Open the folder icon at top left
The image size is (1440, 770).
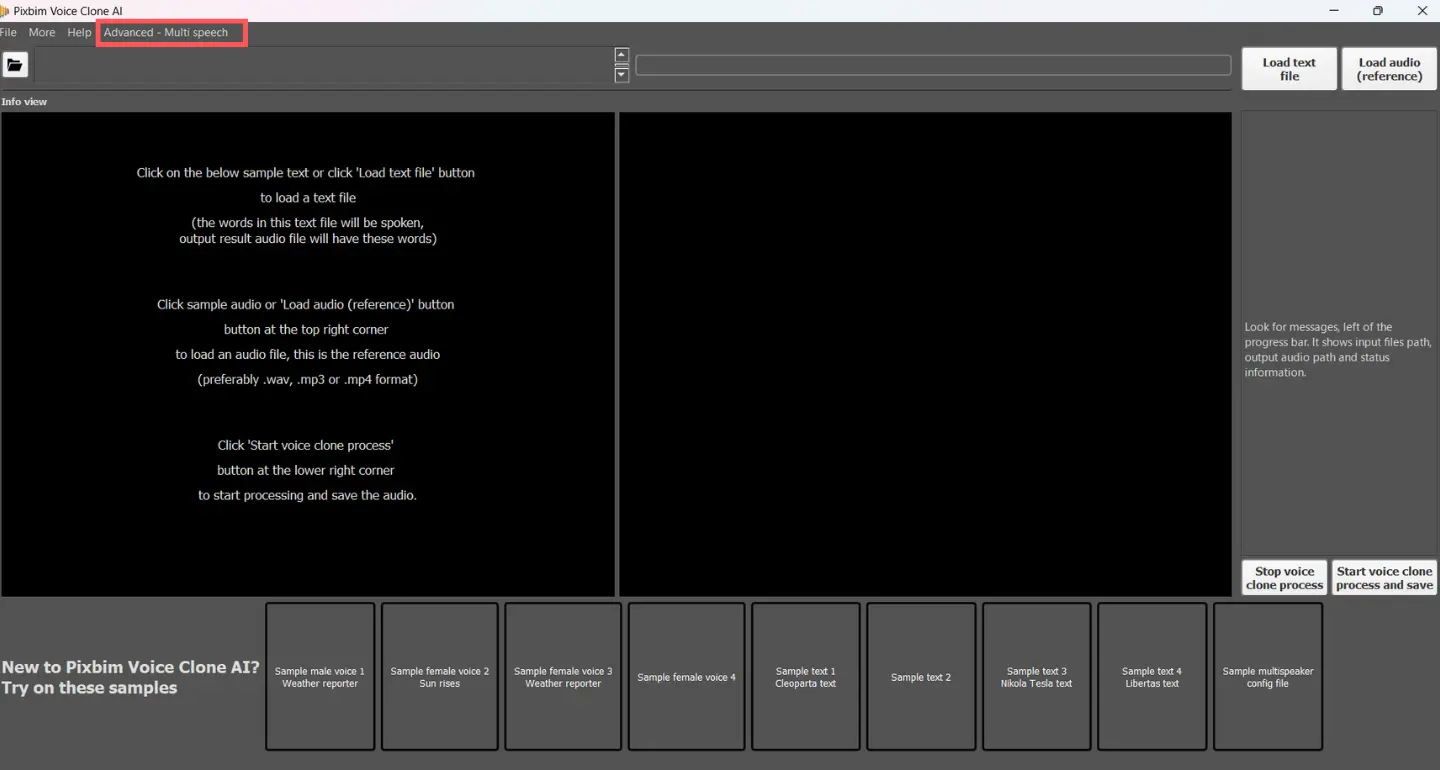(x=15, y=66)
